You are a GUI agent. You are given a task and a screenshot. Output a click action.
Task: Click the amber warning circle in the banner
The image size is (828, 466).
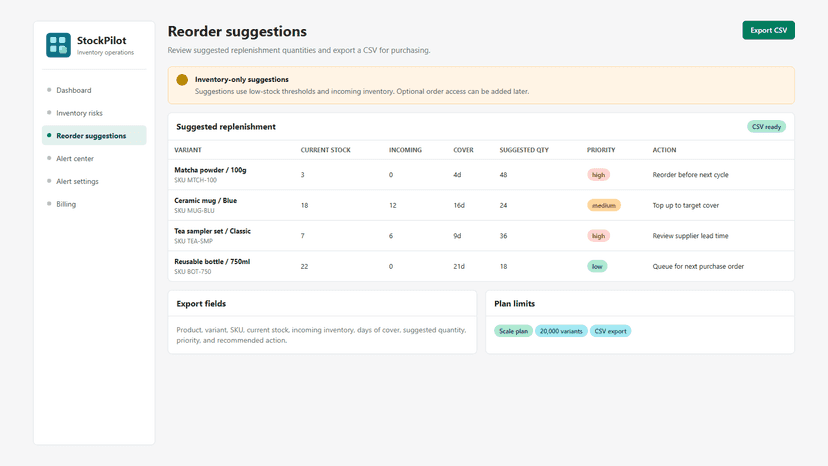coord(182,80)
